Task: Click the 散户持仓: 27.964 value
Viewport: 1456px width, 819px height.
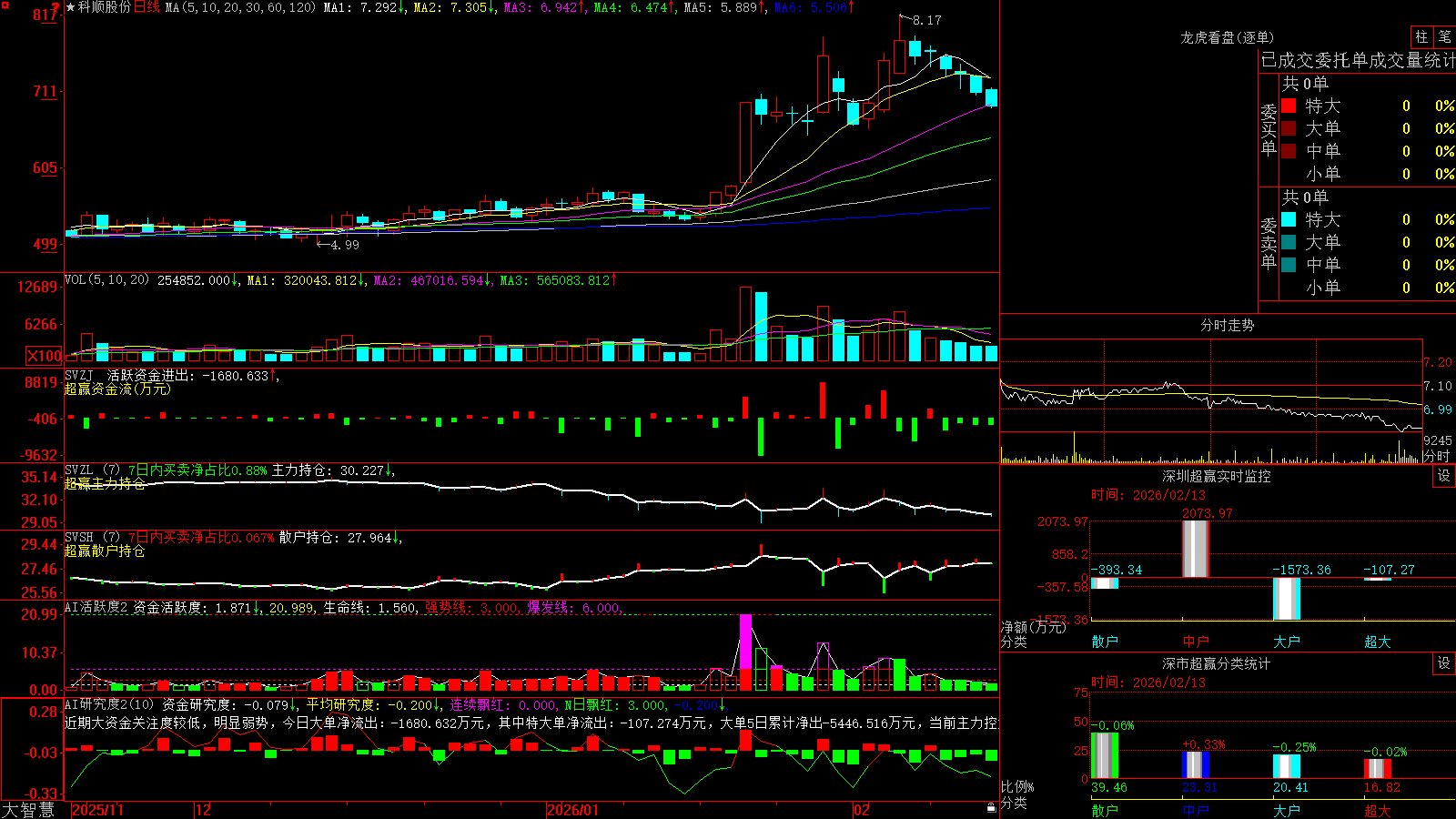Action: click(335, 538)
